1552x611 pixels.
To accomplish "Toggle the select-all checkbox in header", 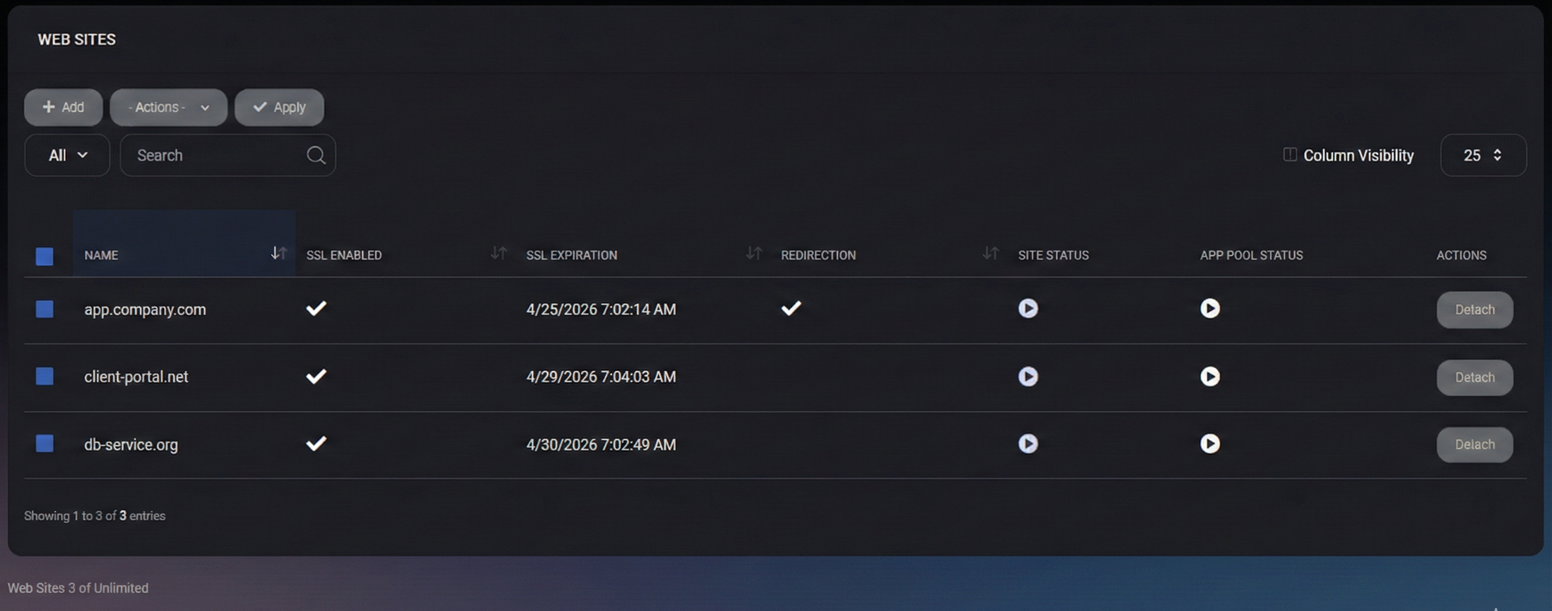I will tap(45, 256).
